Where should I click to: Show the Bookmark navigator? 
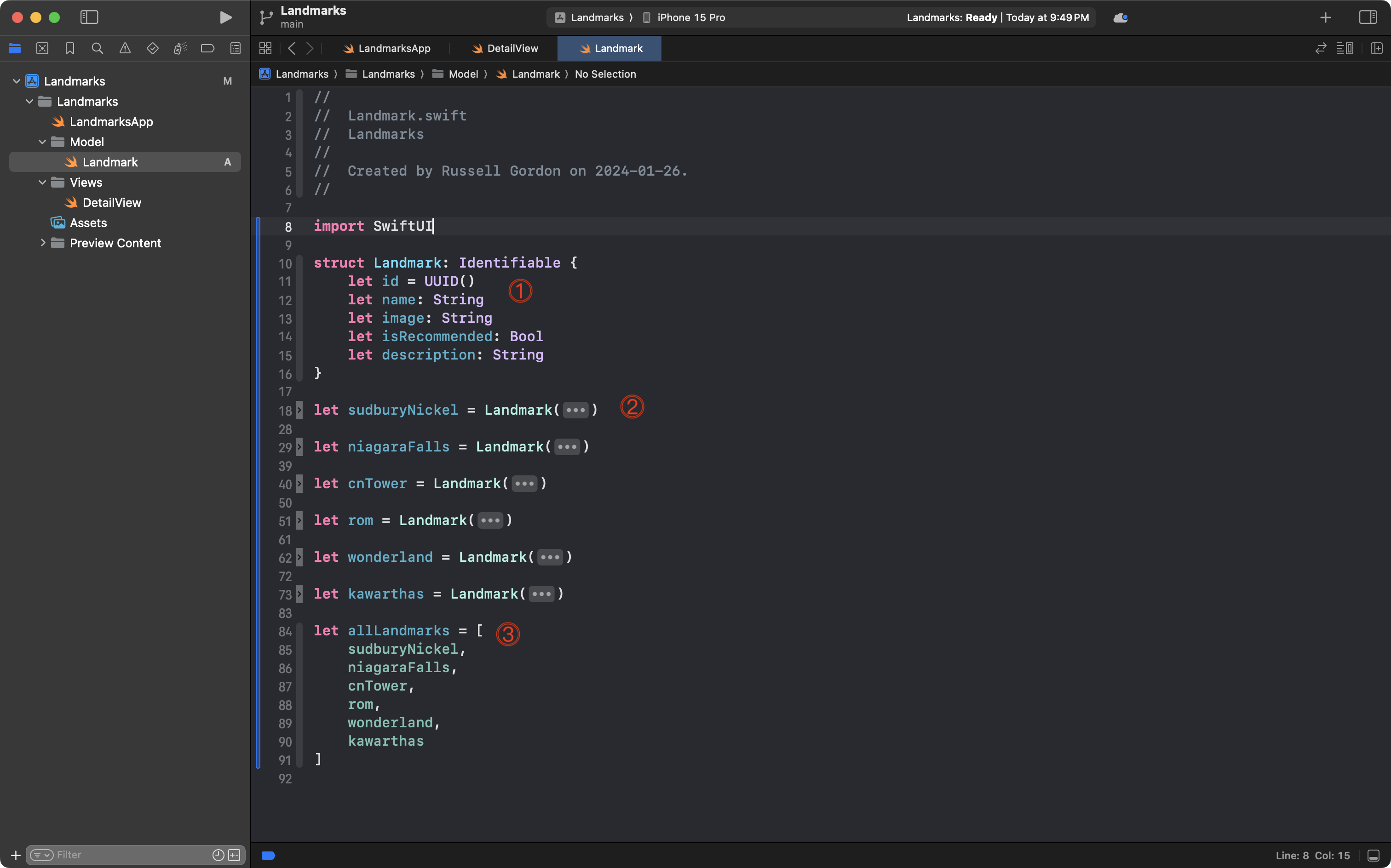click(69, 48)
